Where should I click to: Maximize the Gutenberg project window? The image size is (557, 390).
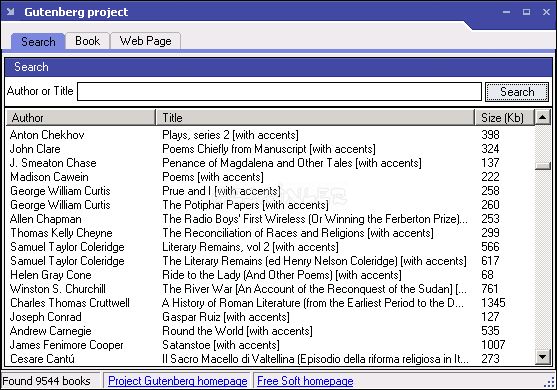point(526,12)
